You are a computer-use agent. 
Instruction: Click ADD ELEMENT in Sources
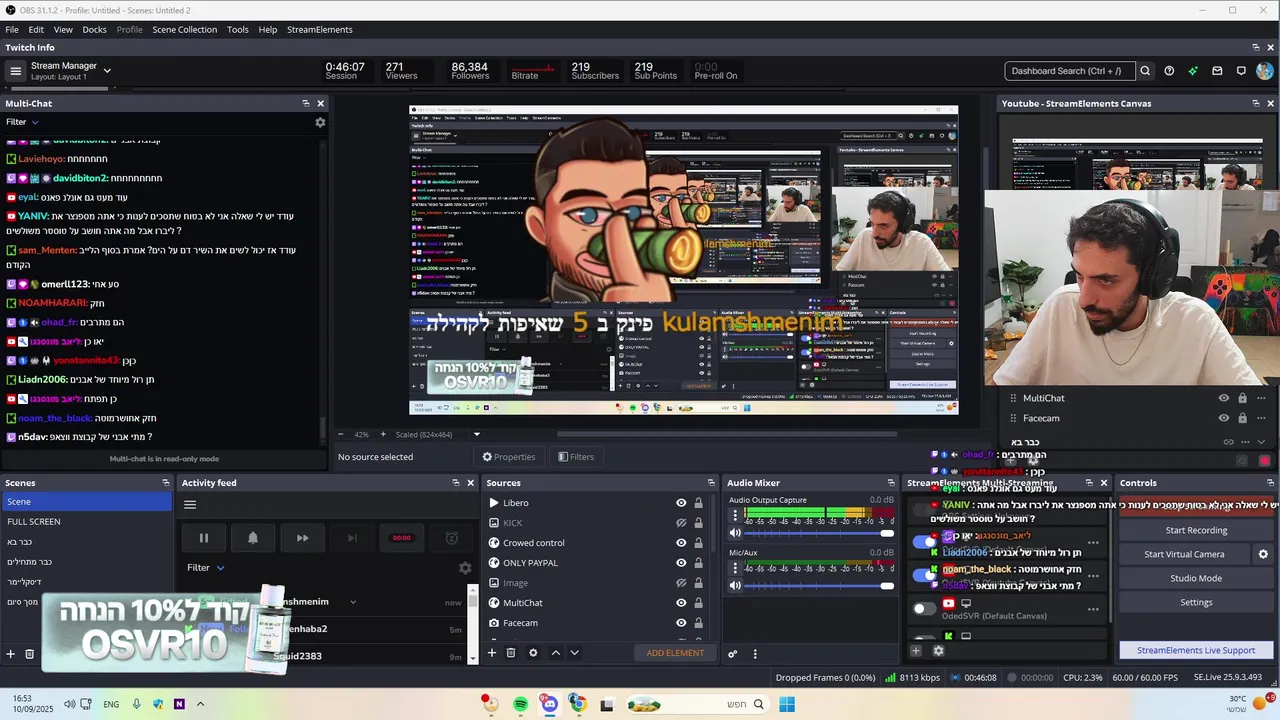pos(675,653)
